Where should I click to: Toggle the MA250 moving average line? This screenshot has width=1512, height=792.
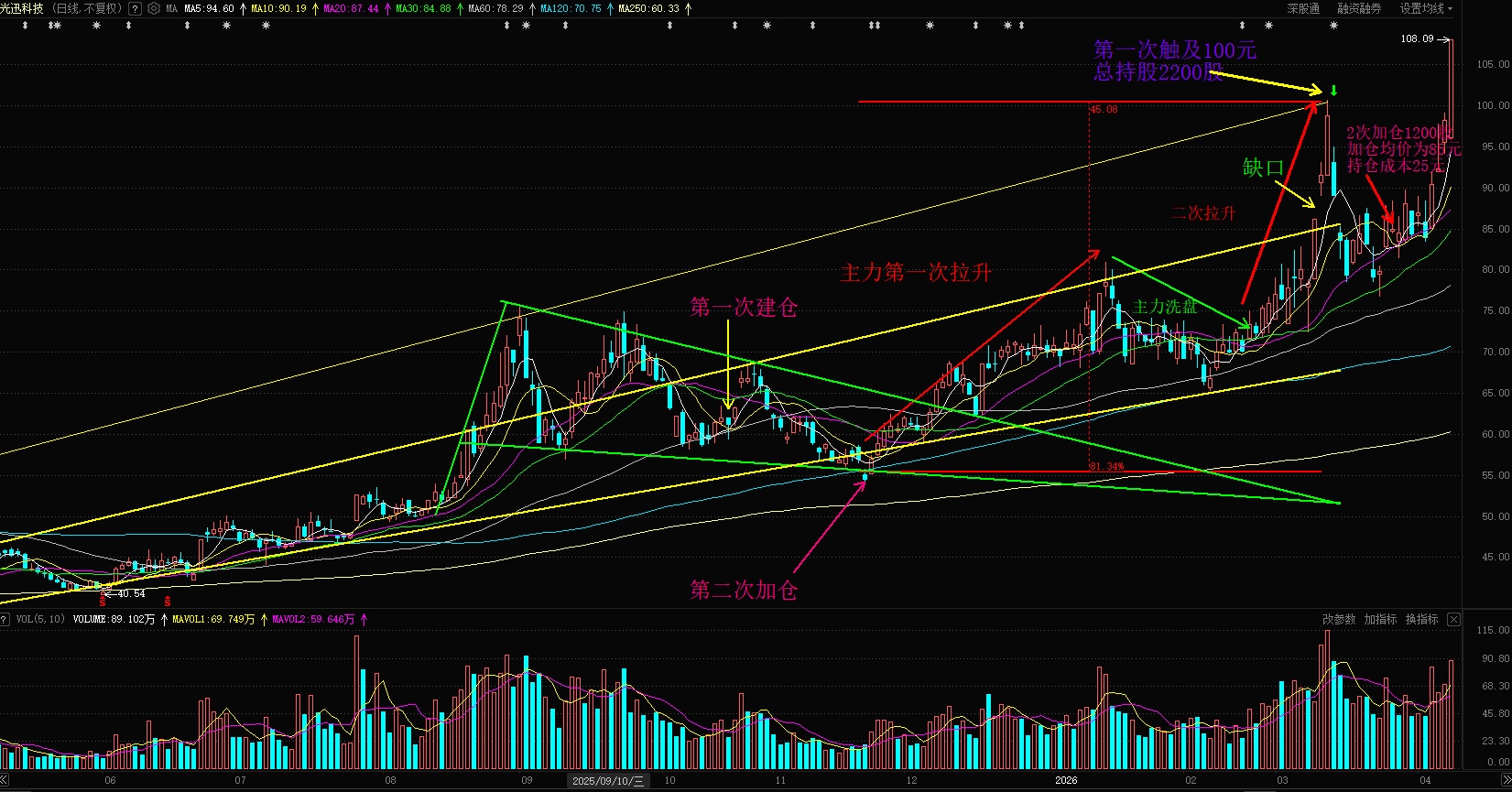649,8
